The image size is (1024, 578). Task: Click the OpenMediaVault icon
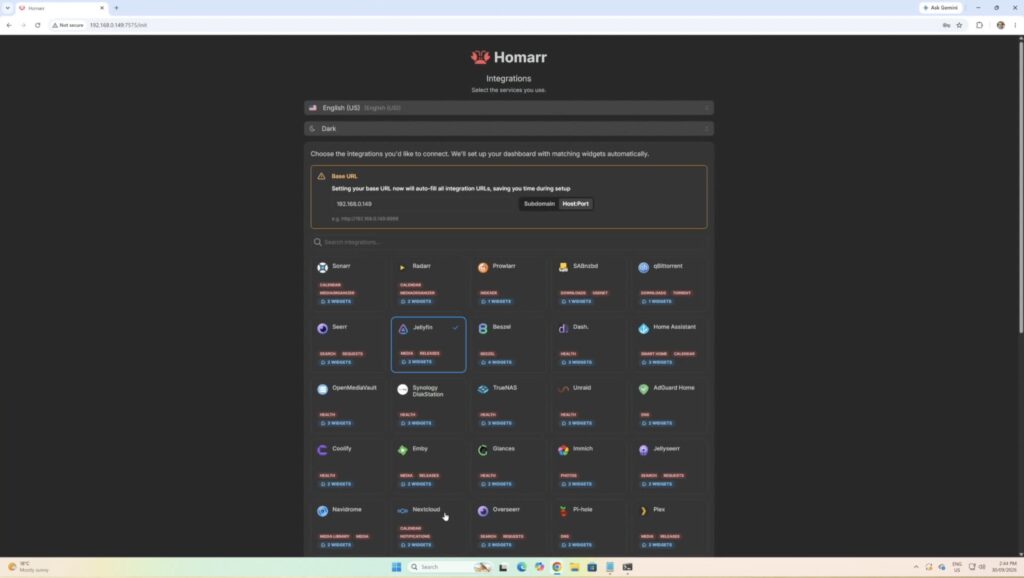pyautogui.click(x=323, y=389)
